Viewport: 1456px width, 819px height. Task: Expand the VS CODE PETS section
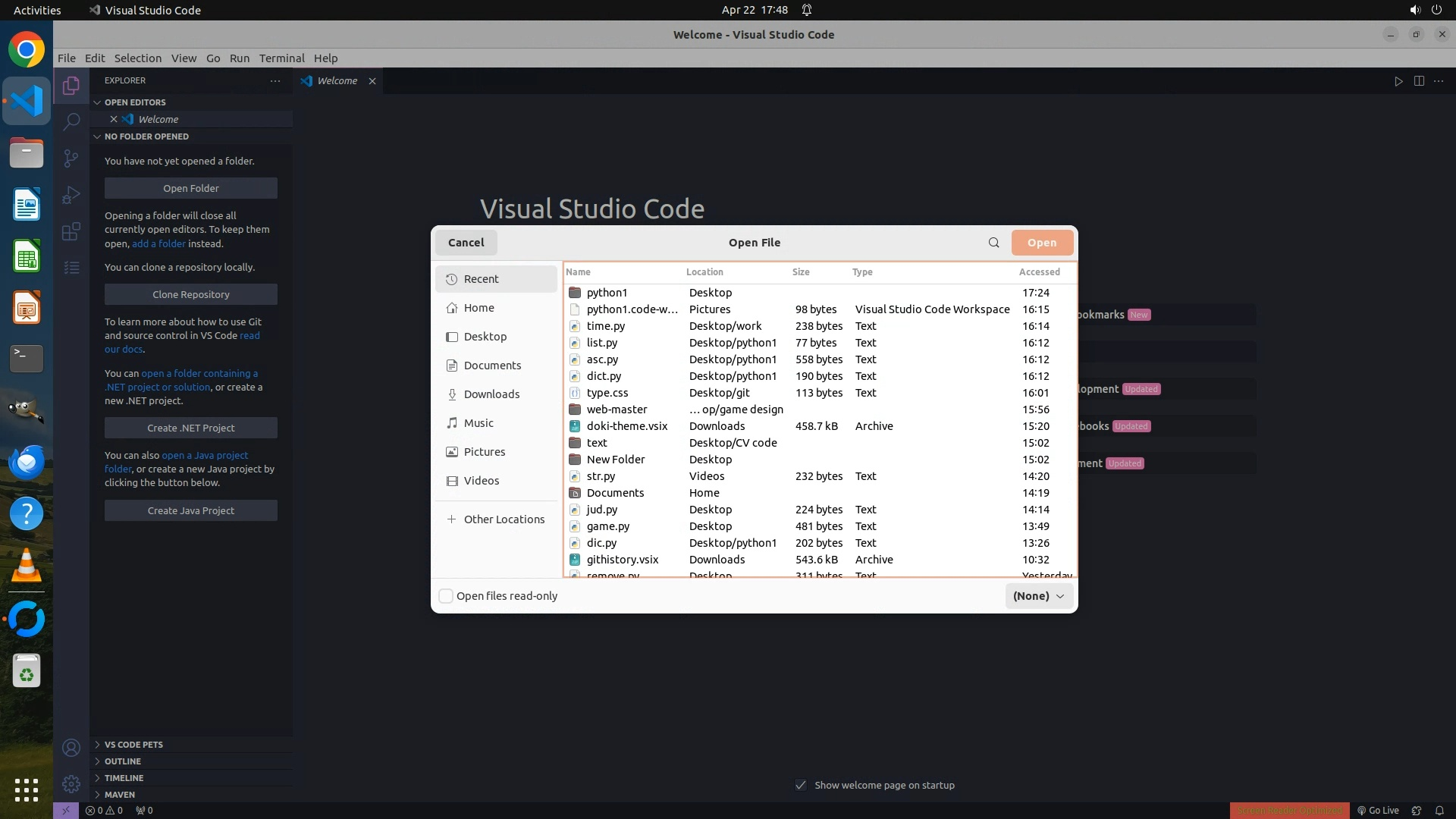click(x=133, y=745)
